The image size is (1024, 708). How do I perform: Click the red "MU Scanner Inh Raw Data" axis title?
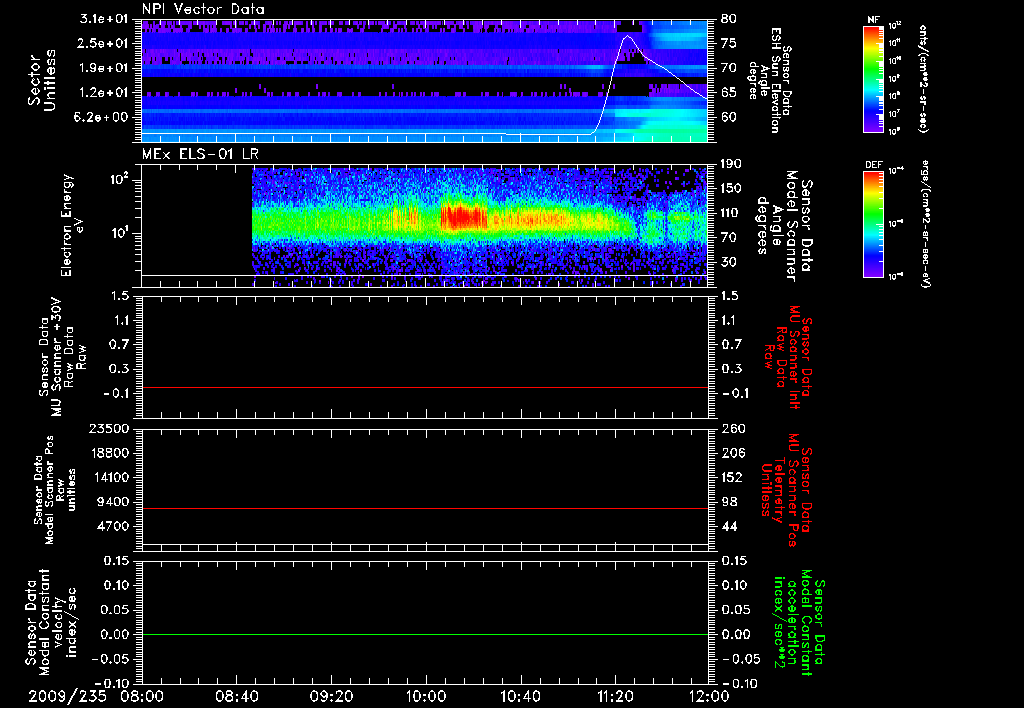point(787,357)
